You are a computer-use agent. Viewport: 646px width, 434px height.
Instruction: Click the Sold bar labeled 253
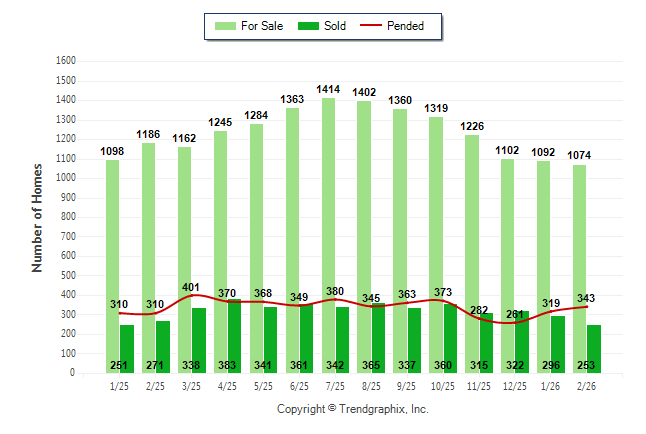595,348
